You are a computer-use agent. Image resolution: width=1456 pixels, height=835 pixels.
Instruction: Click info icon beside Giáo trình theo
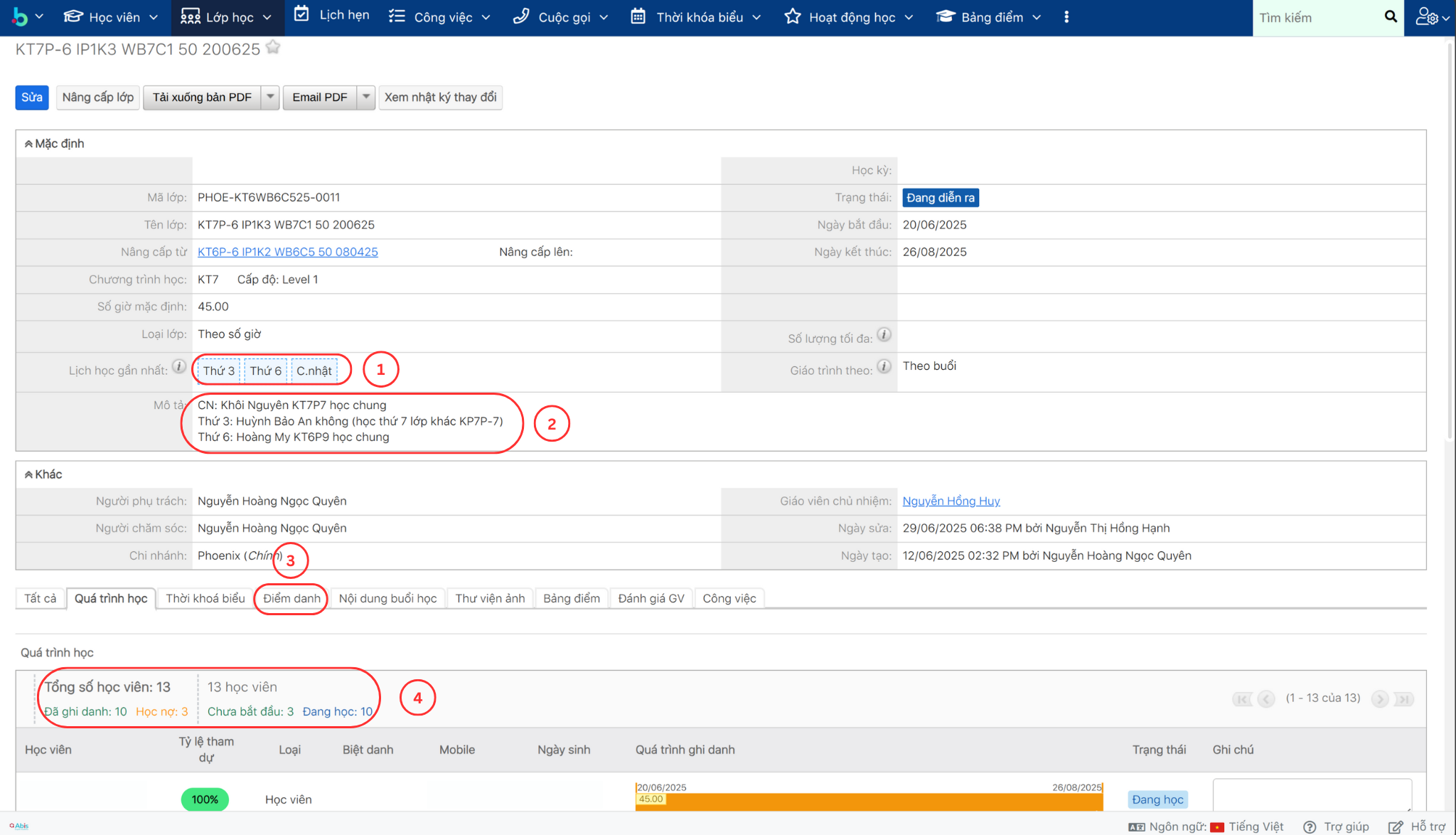(x=884, y=367)
